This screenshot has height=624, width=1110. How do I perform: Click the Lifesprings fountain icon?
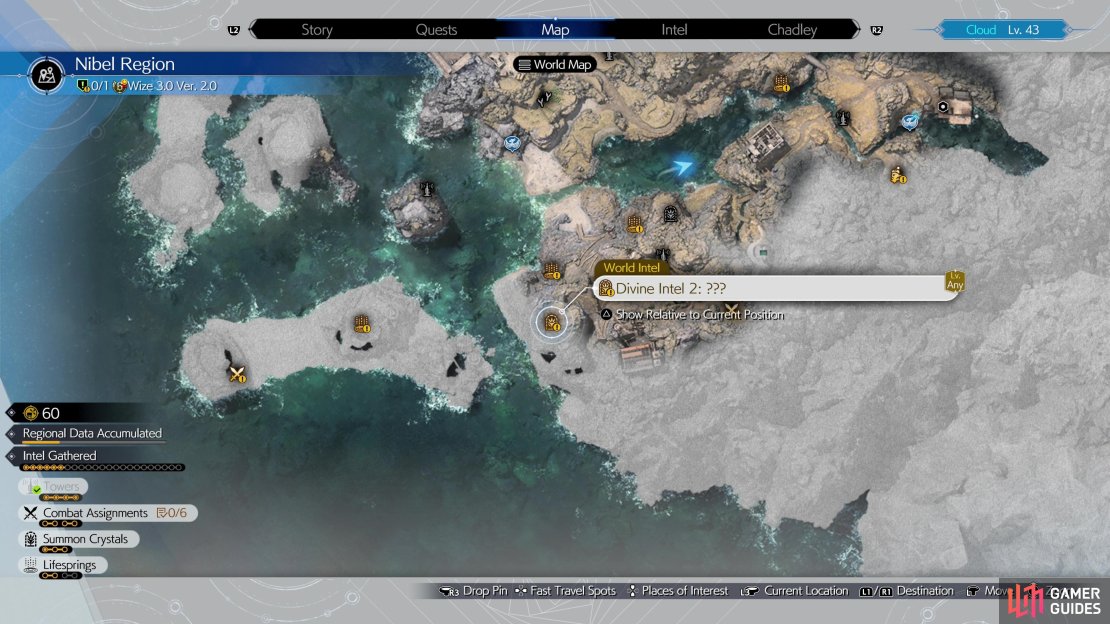point(30,565)
